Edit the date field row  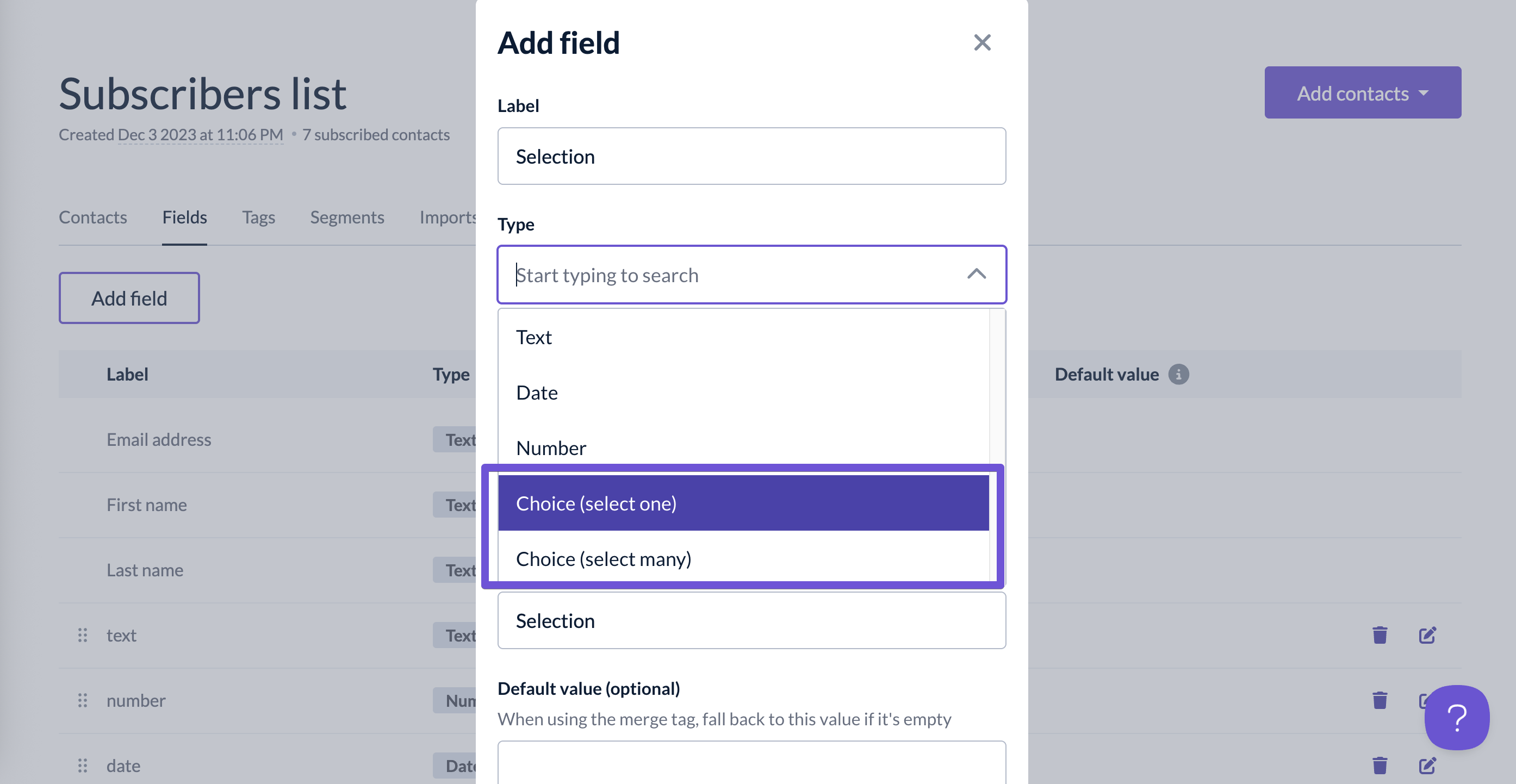coord(1426,765)
